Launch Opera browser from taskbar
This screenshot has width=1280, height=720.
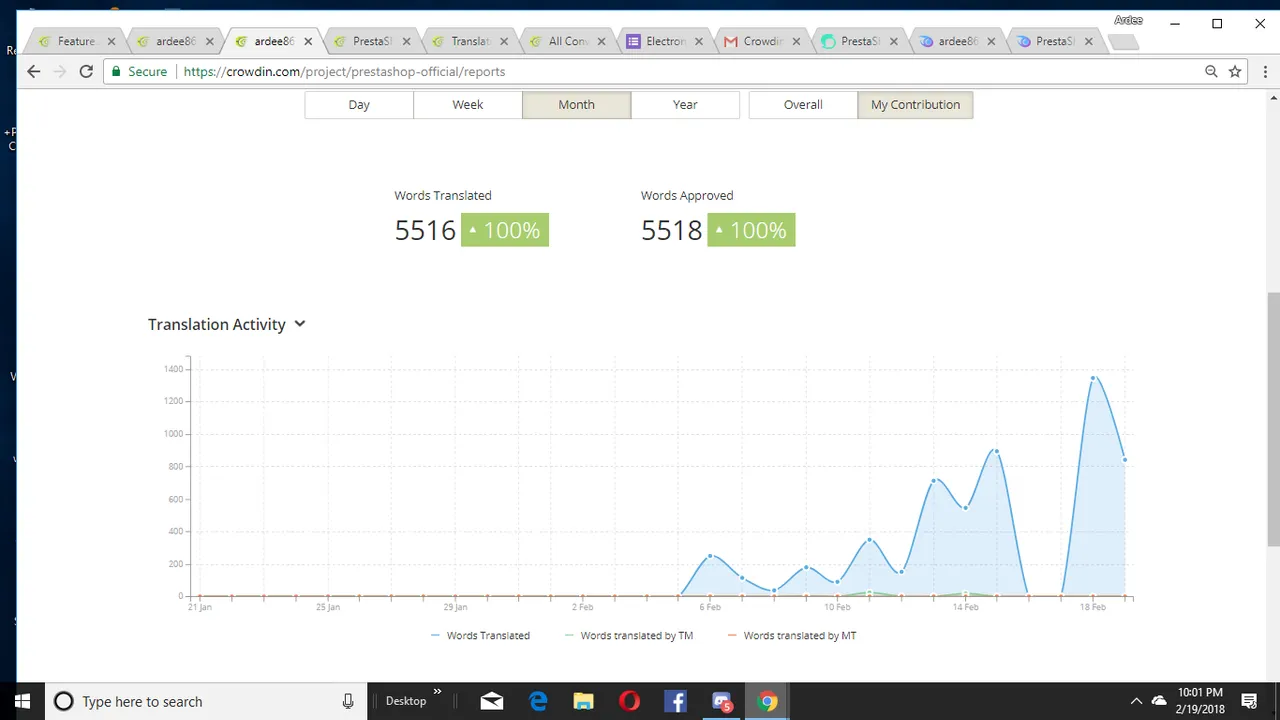point(629,701)
